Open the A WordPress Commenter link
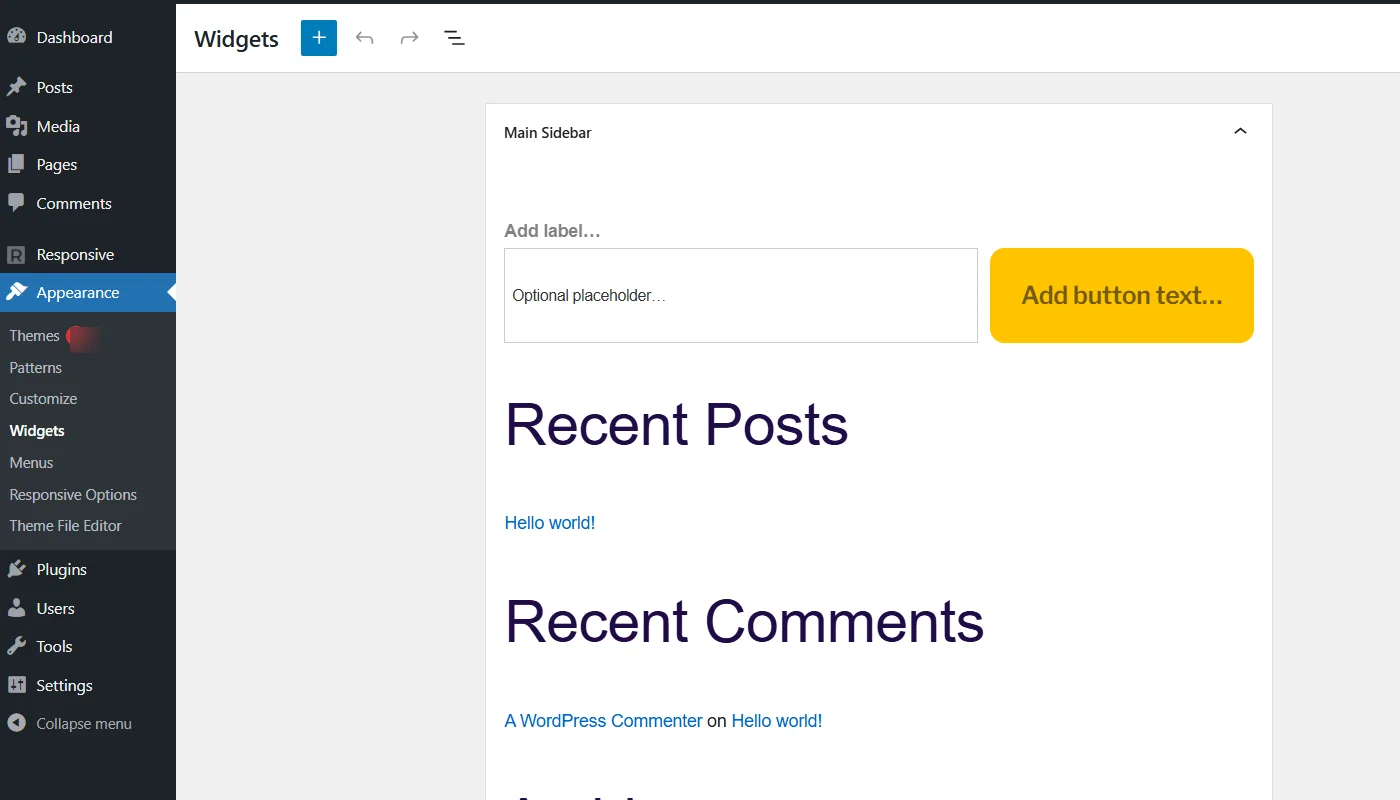Screen dimensions: 1400x800 [604, 720]
